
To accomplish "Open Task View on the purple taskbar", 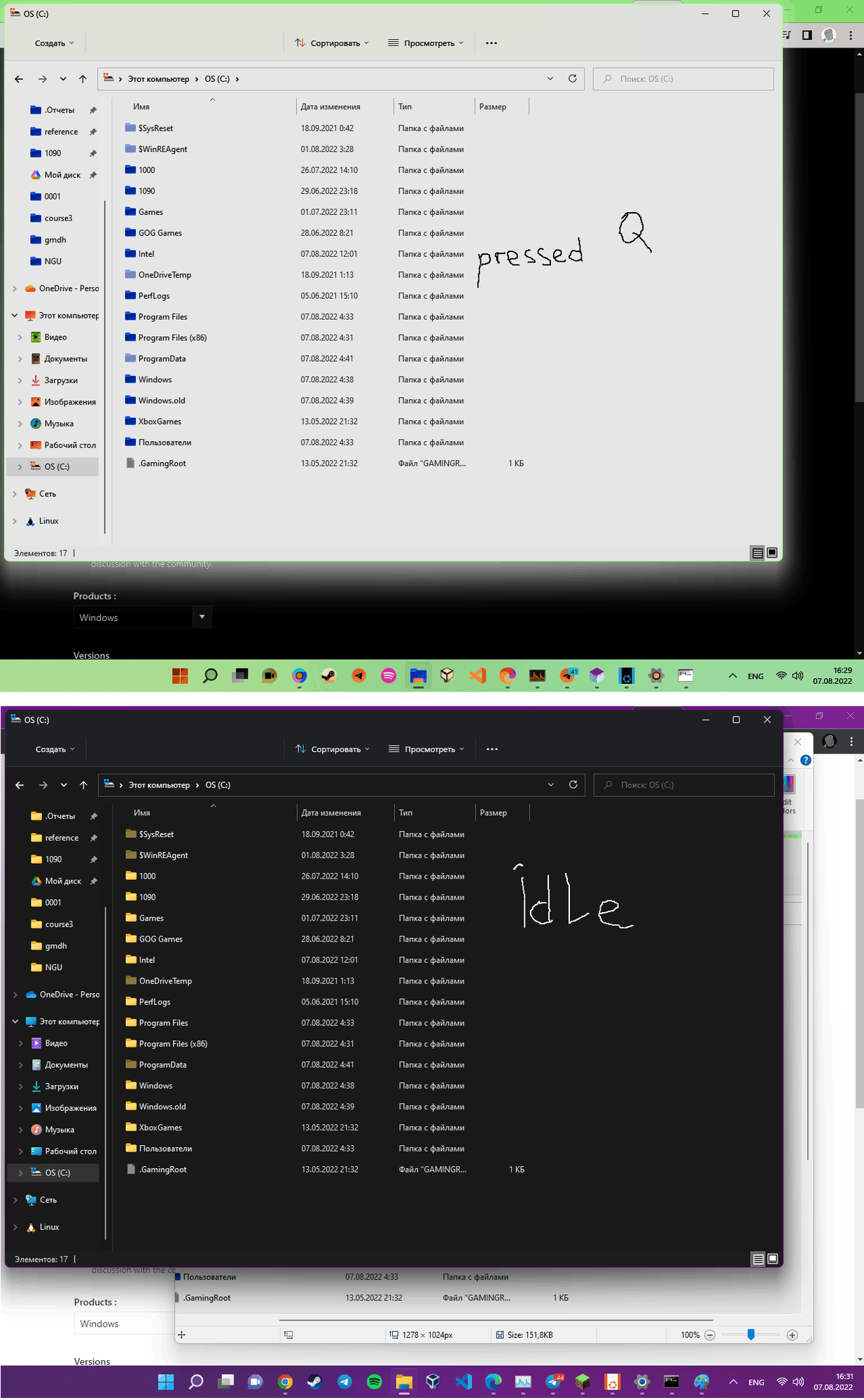I will pyautogui.click(x=225, y=1382).
